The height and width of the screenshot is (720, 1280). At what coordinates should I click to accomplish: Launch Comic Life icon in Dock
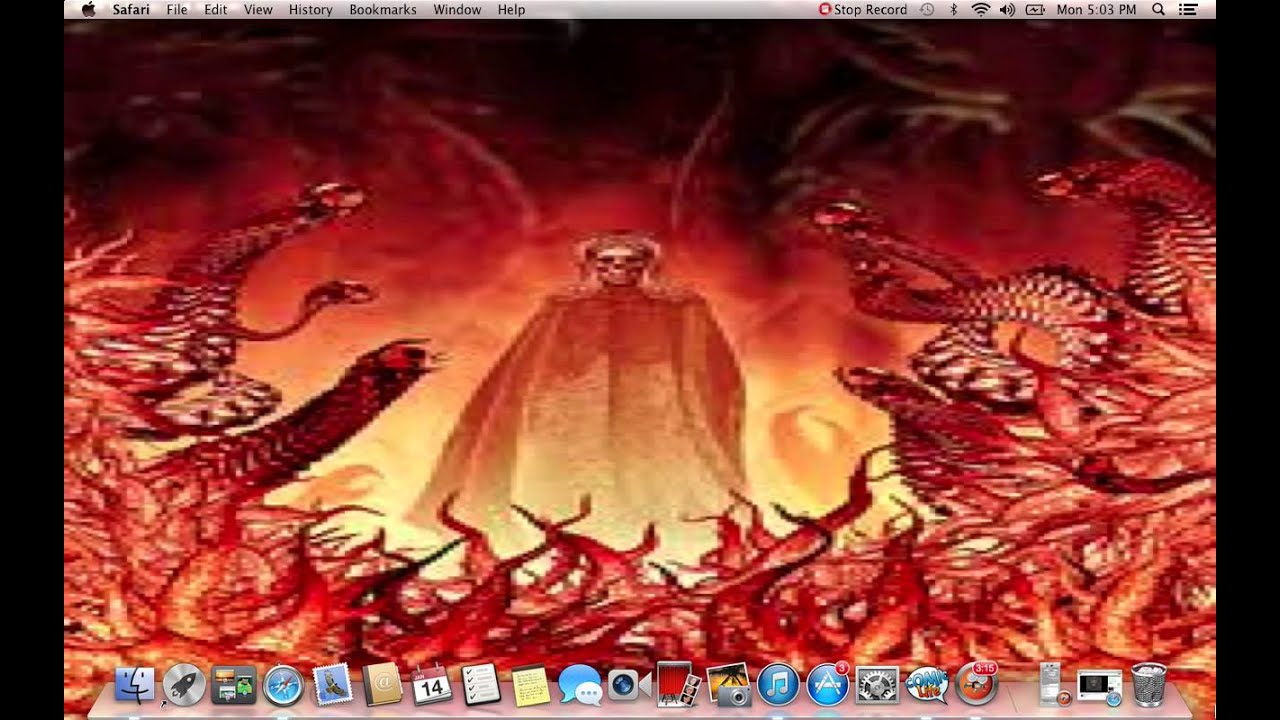click(x=927, y=685)
